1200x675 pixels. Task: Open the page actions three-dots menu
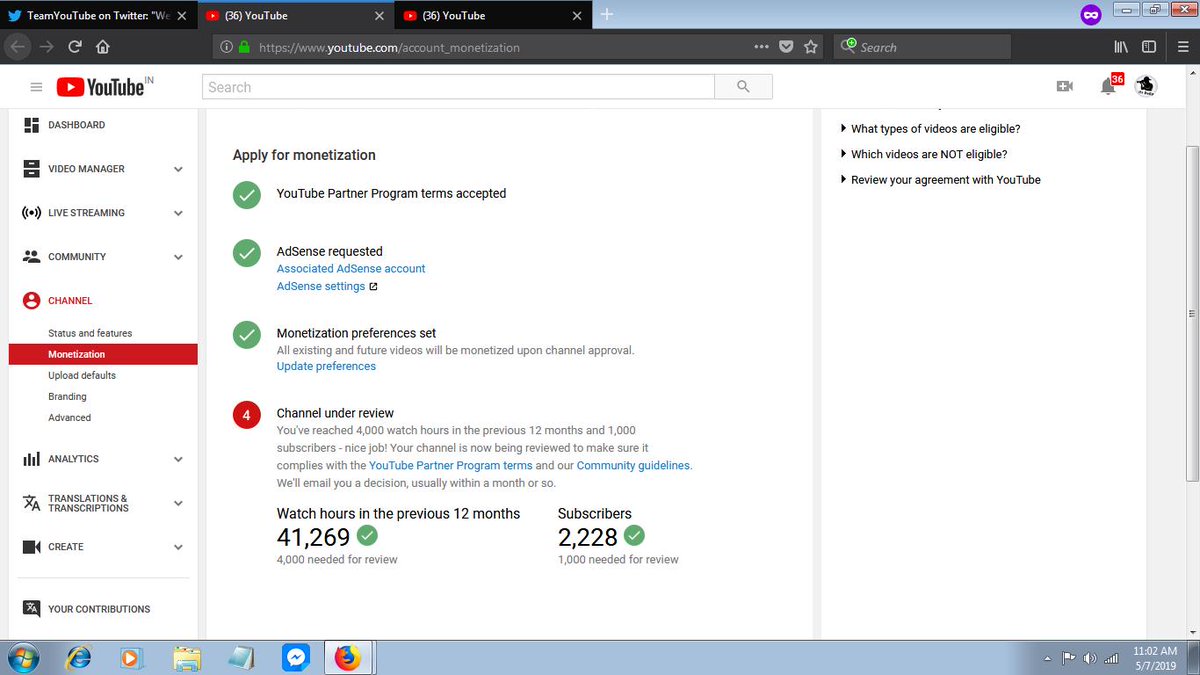[x=761, y=46]
